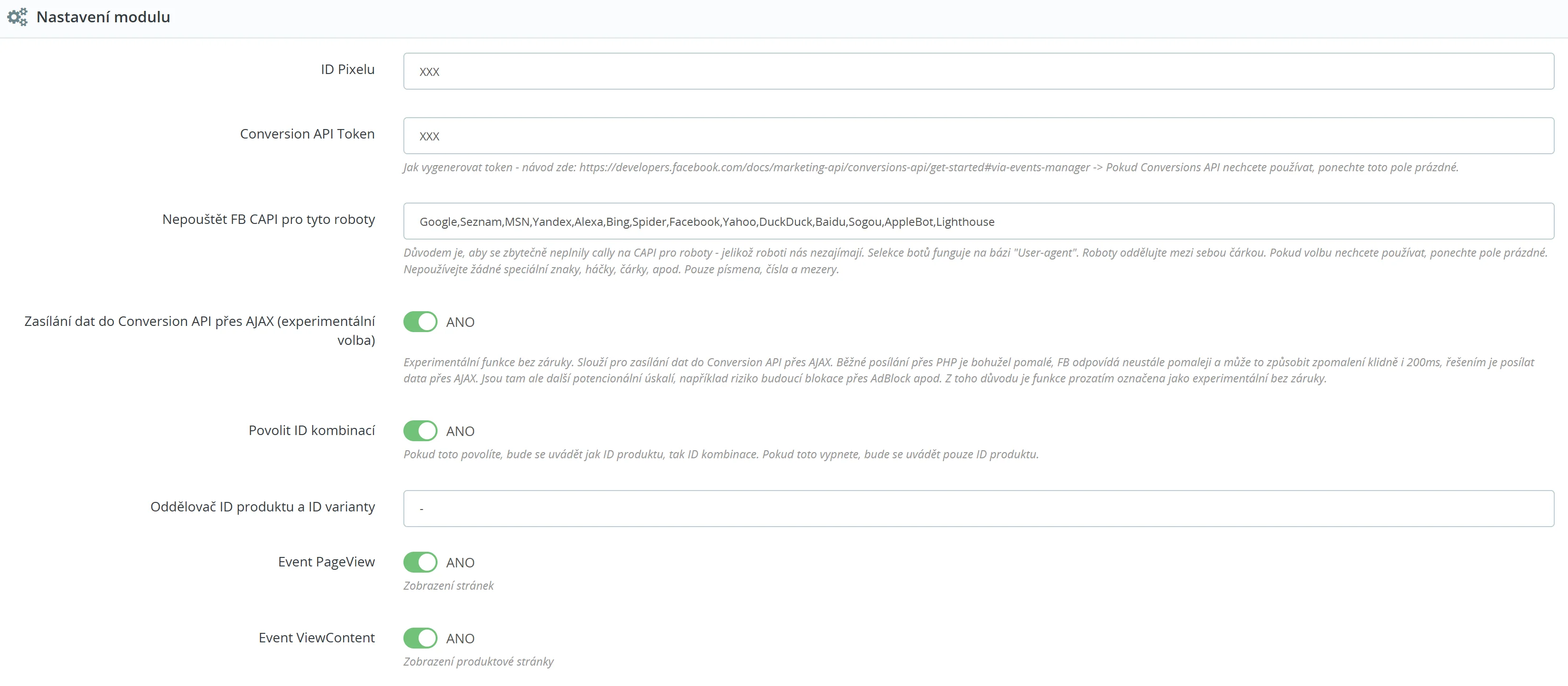Click into the Conversion API Token field
The image size is (1568, 686).
pos(978,136)
